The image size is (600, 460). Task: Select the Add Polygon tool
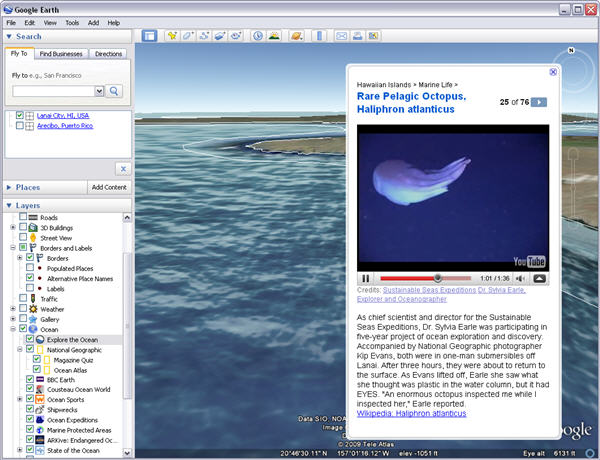point(188,36)
